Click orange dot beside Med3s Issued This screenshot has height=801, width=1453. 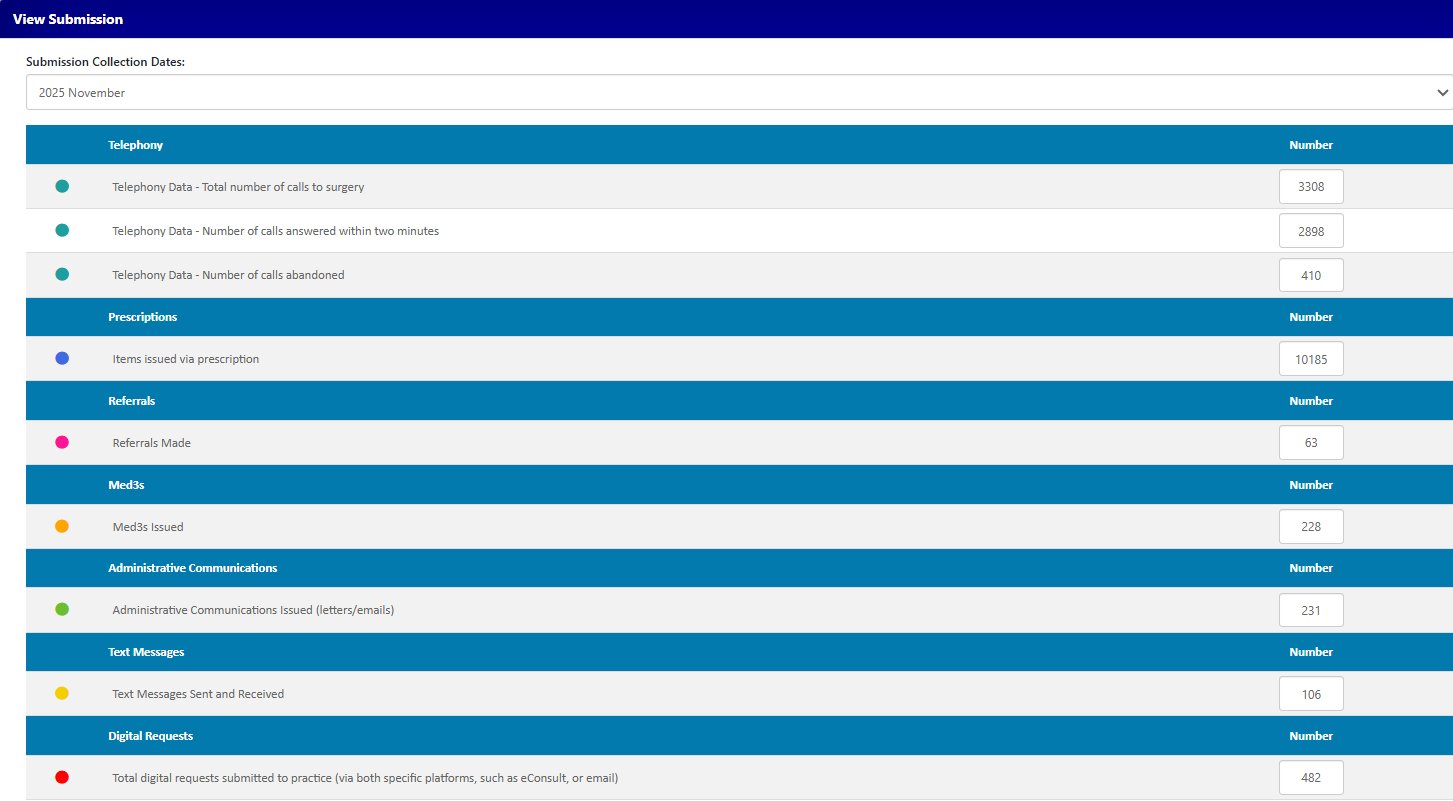pyautogui.click(x=62, y=526)
